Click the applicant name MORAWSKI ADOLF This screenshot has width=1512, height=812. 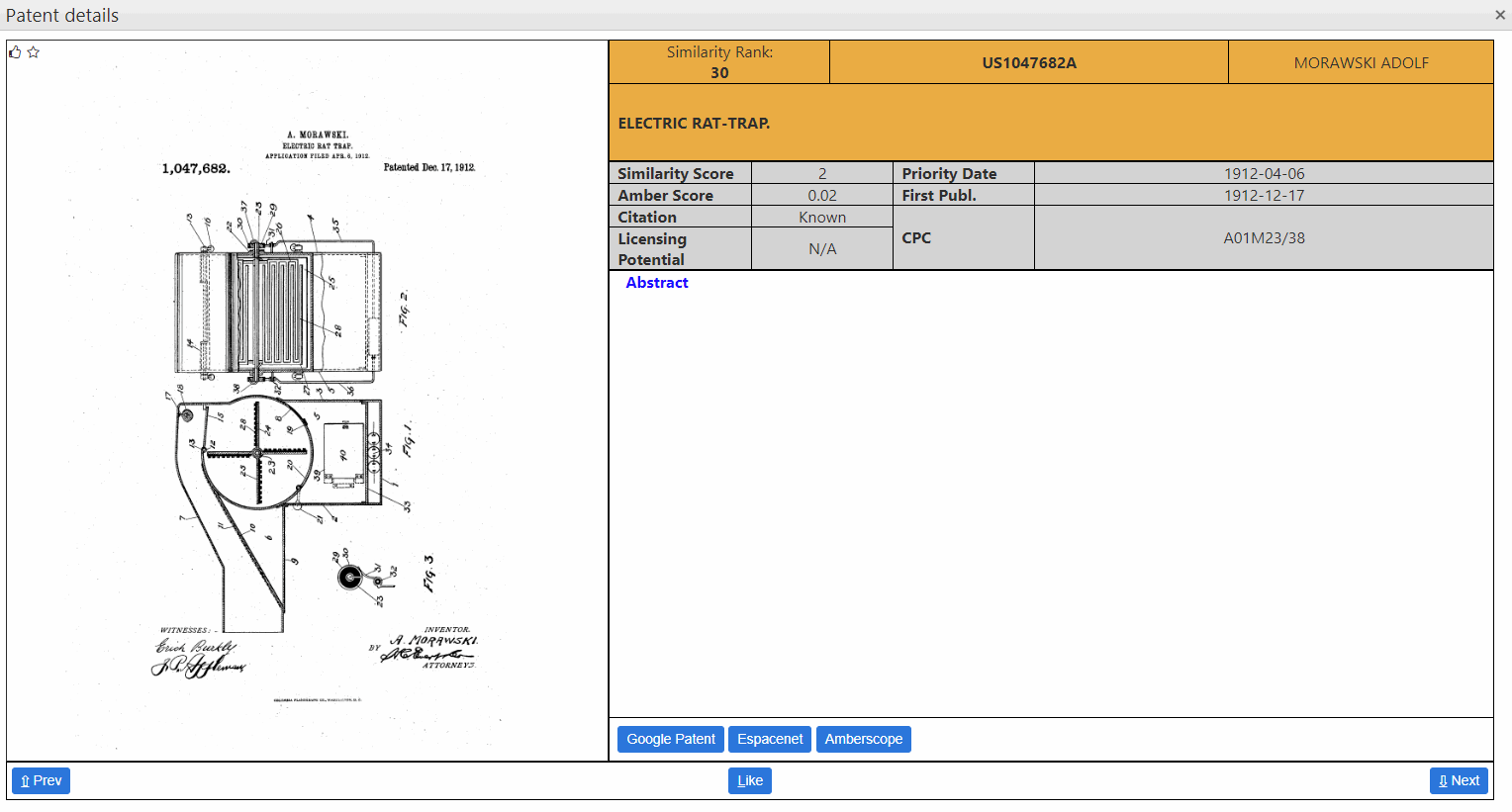[x=1361, y=62]
